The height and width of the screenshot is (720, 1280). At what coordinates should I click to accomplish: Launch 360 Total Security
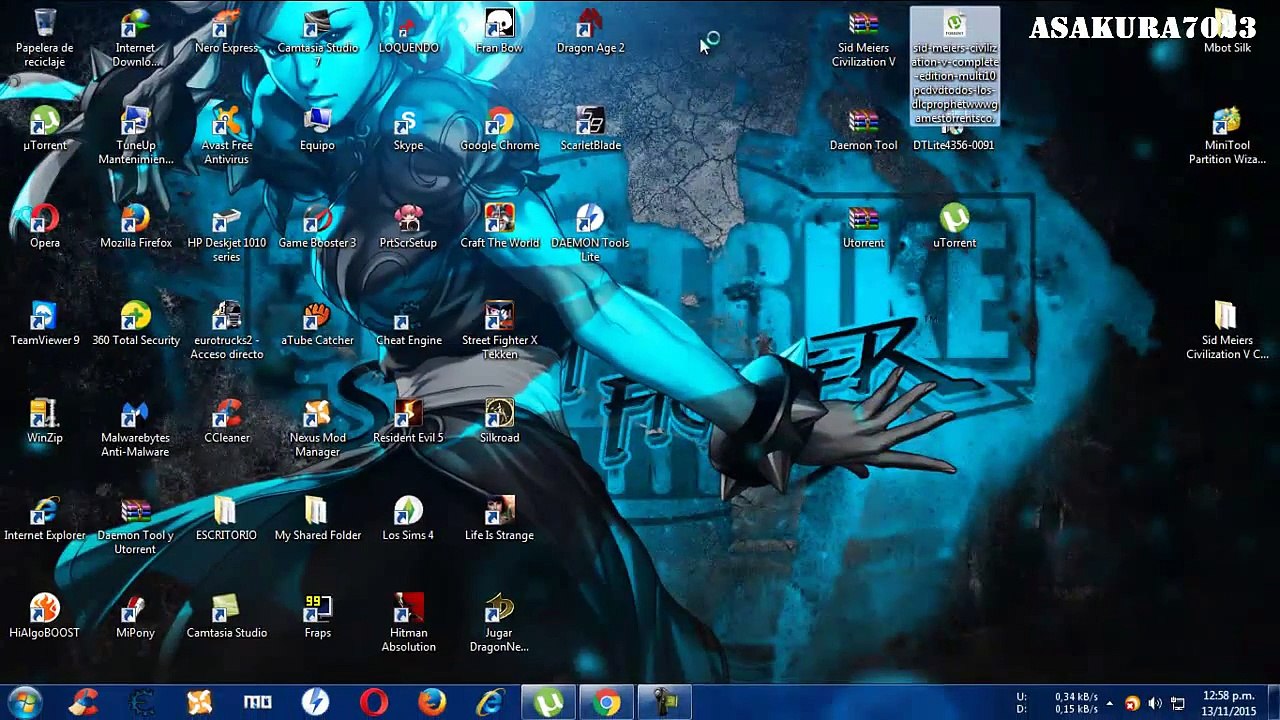pos(135,324)
